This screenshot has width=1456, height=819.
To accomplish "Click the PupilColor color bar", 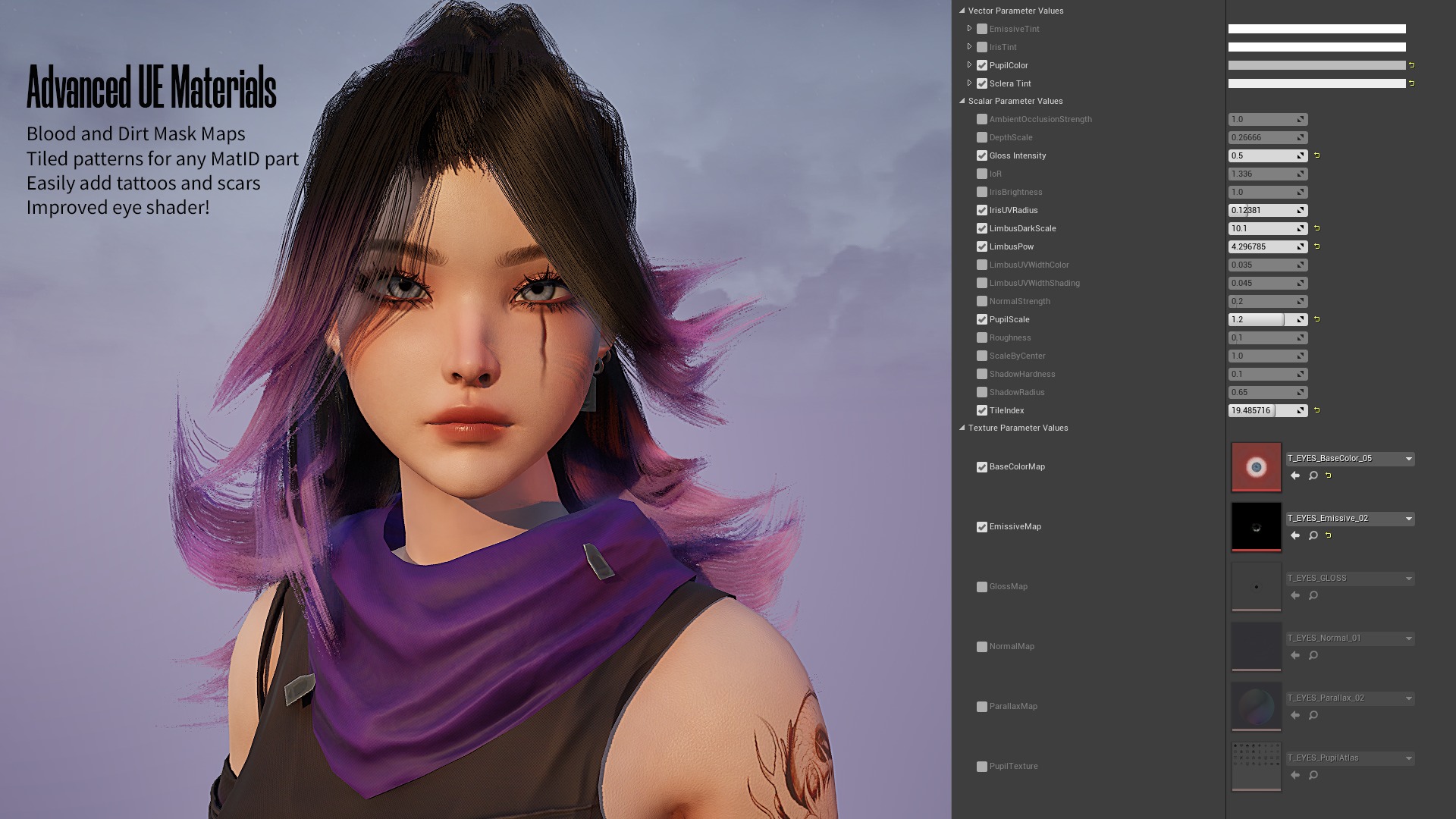I will [x=1316, y=65].
